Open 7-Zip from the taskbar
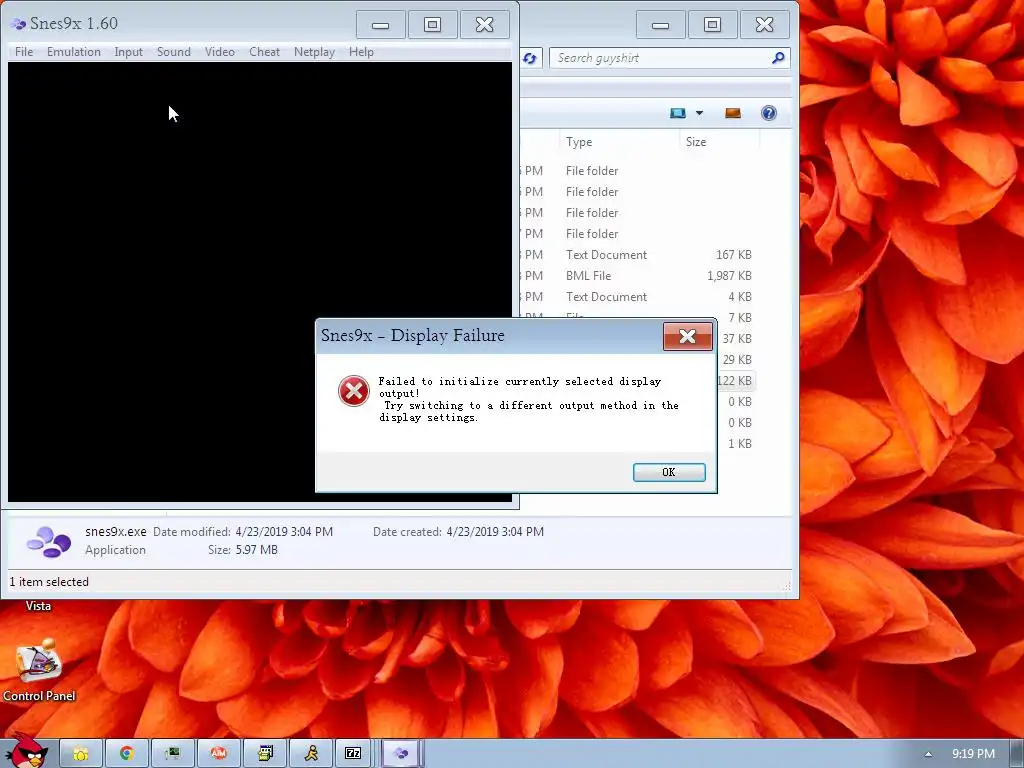Screen dimensions: 1024x768 point(353,754)
